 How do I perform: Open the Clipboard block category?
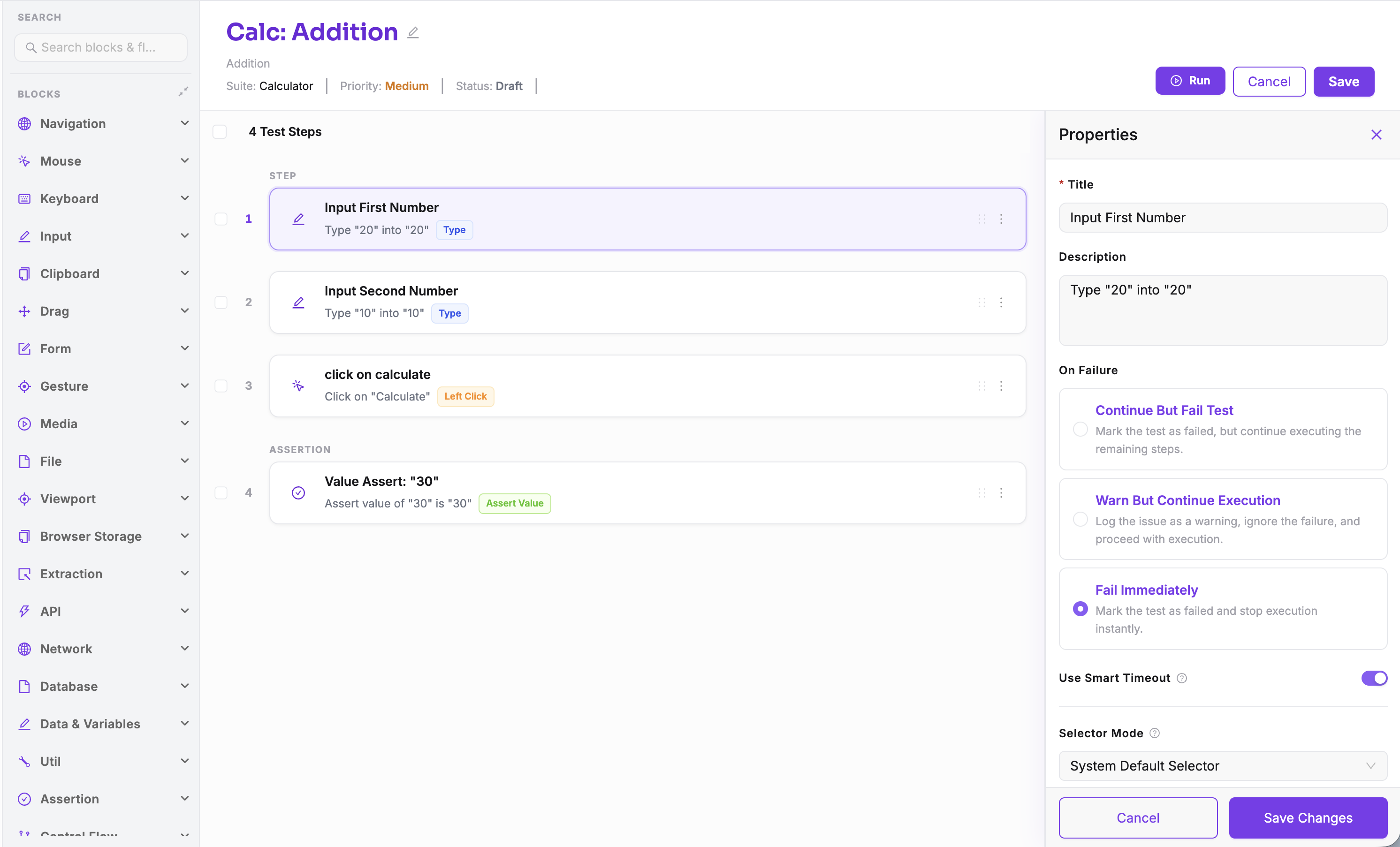pos(103,274)
